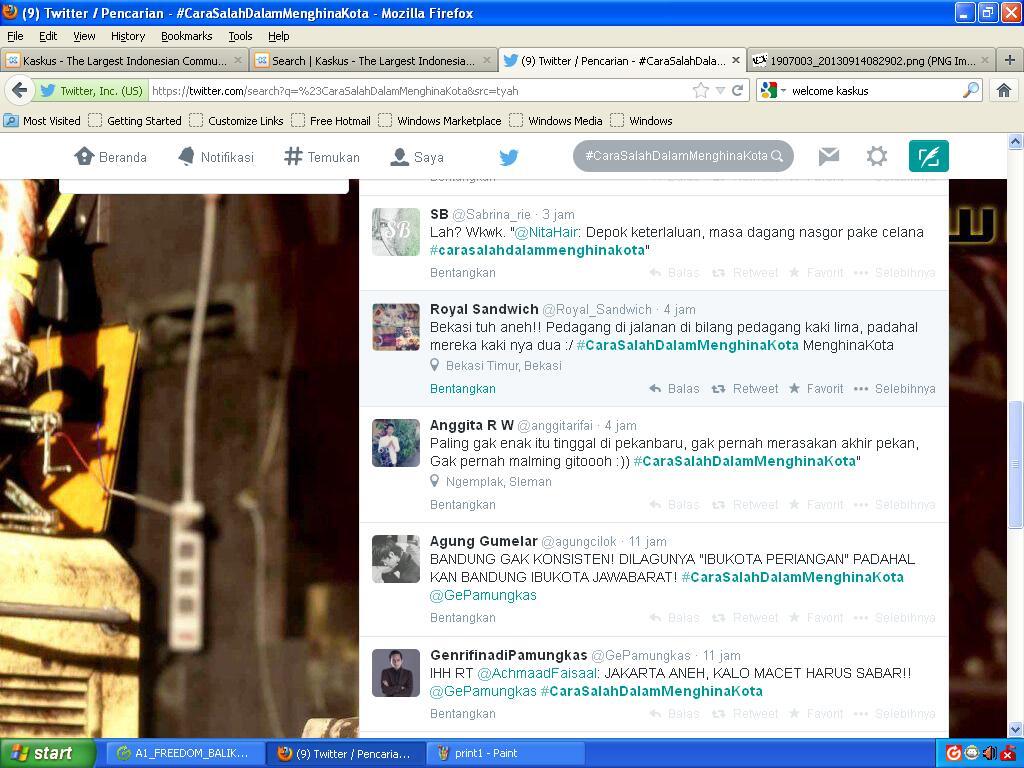The height and width of the screenshot is (768, 1024).
Task: Compose a new tweet with quill button
Action: pyautogui.click(x=929, y=156)
